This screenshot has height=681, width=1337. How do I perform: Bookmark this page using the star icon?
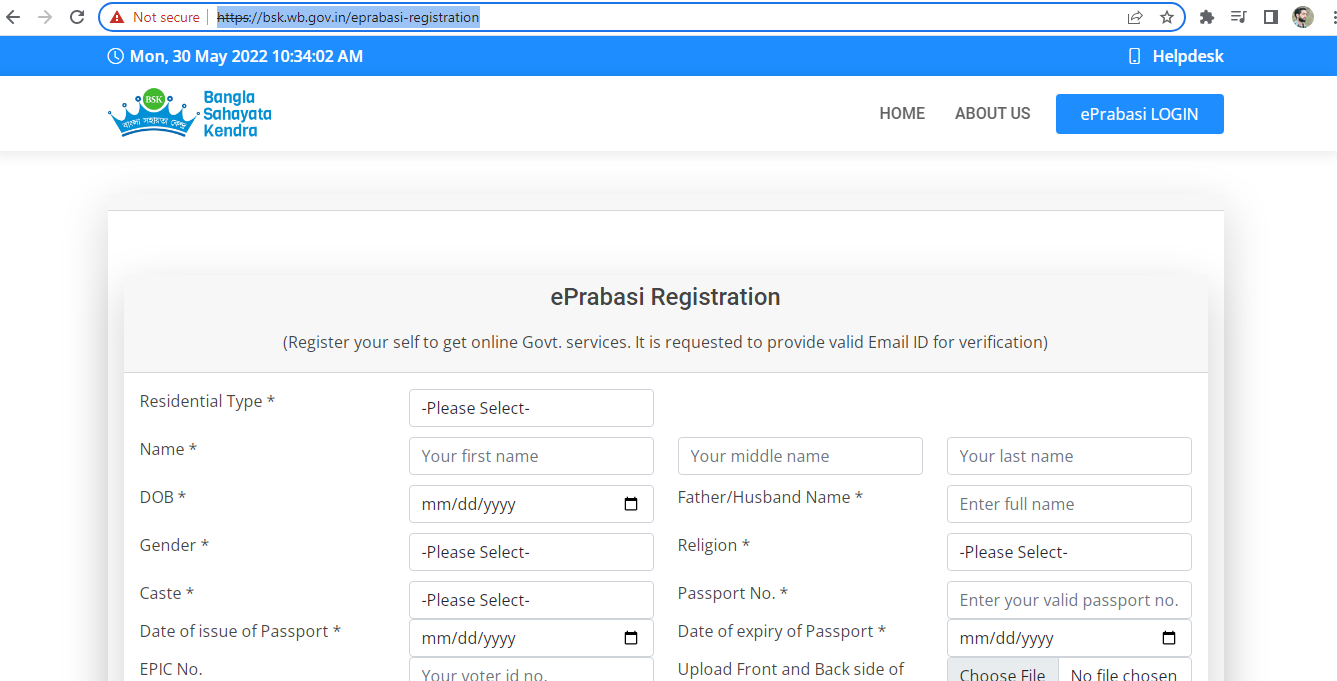pyautogui.click(x=1166, y=17)
